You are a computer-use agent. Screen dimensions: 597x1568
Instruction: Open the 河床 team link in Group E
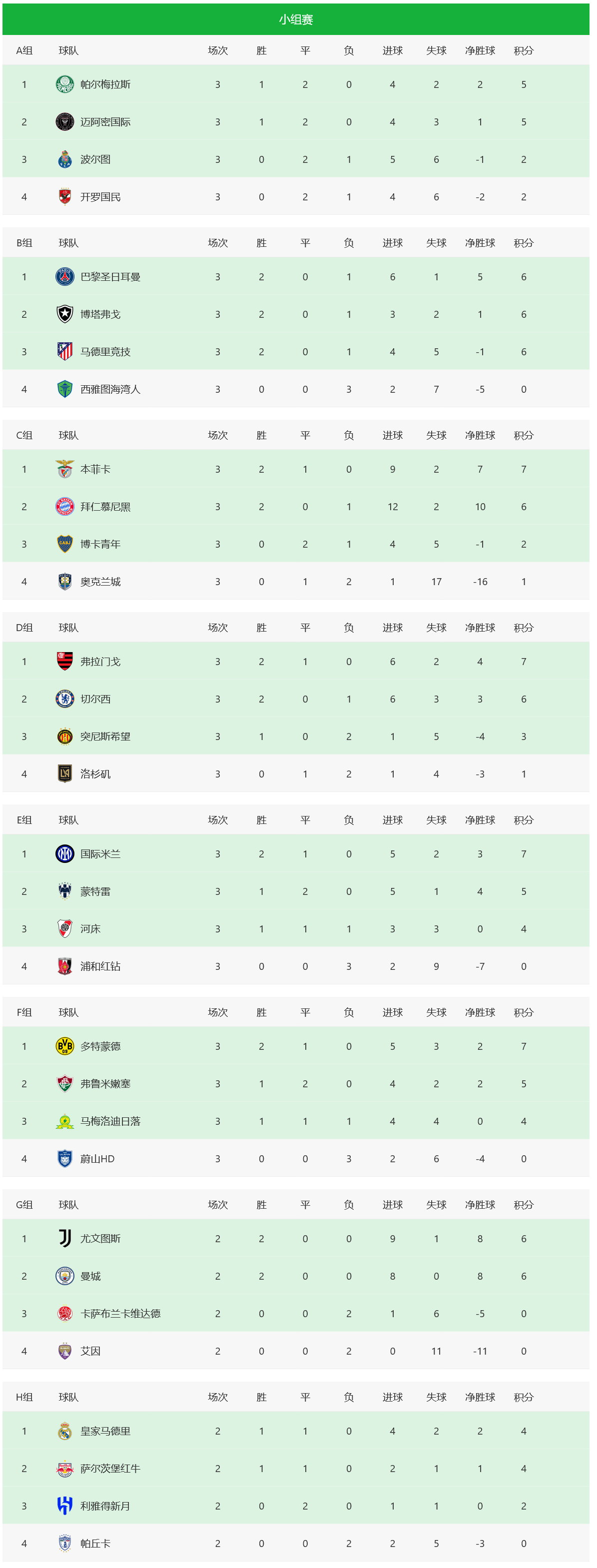pos(91,929)
